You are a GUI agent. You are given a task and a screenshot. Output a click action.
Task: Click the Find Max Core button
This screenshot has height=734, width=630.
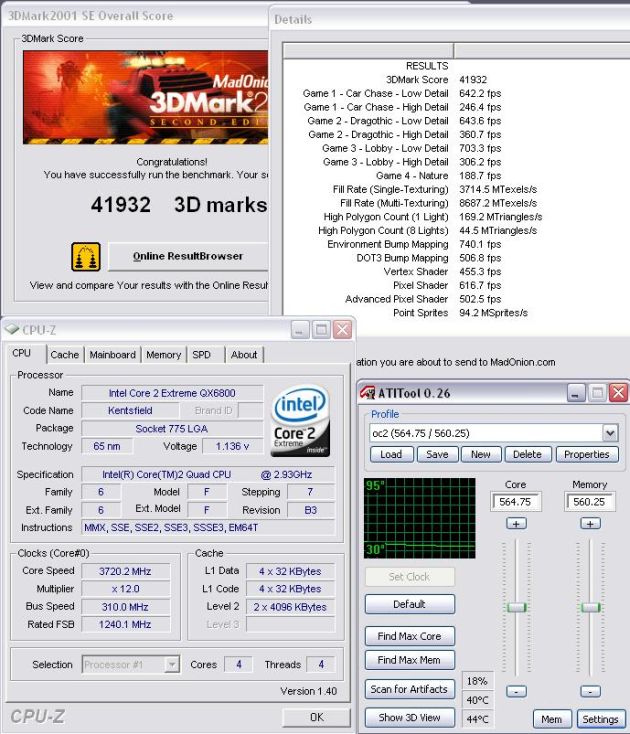pos(410,636)
